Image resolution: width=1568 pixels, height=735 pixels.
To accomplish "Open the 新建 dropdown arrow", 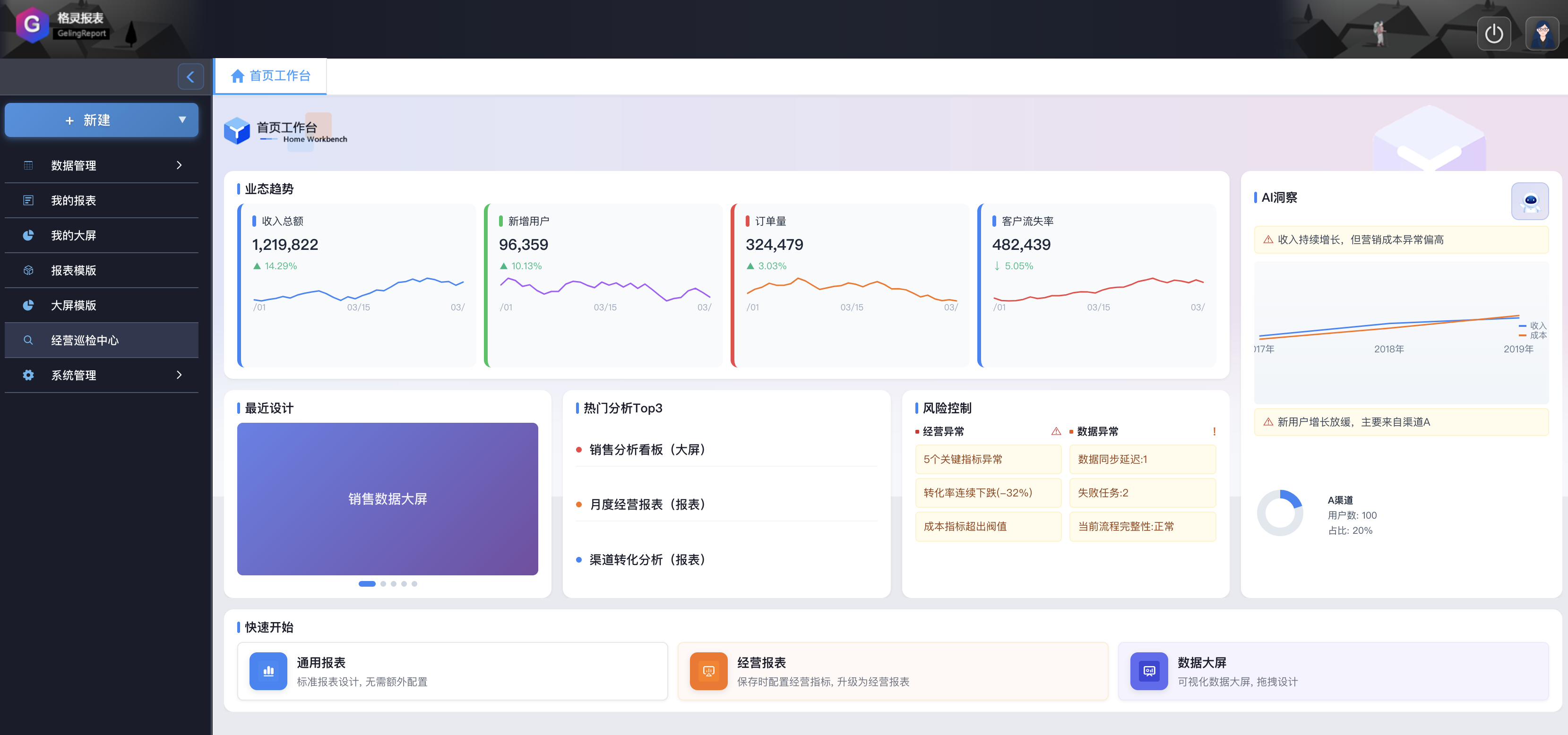I will (x=182, y=120).
